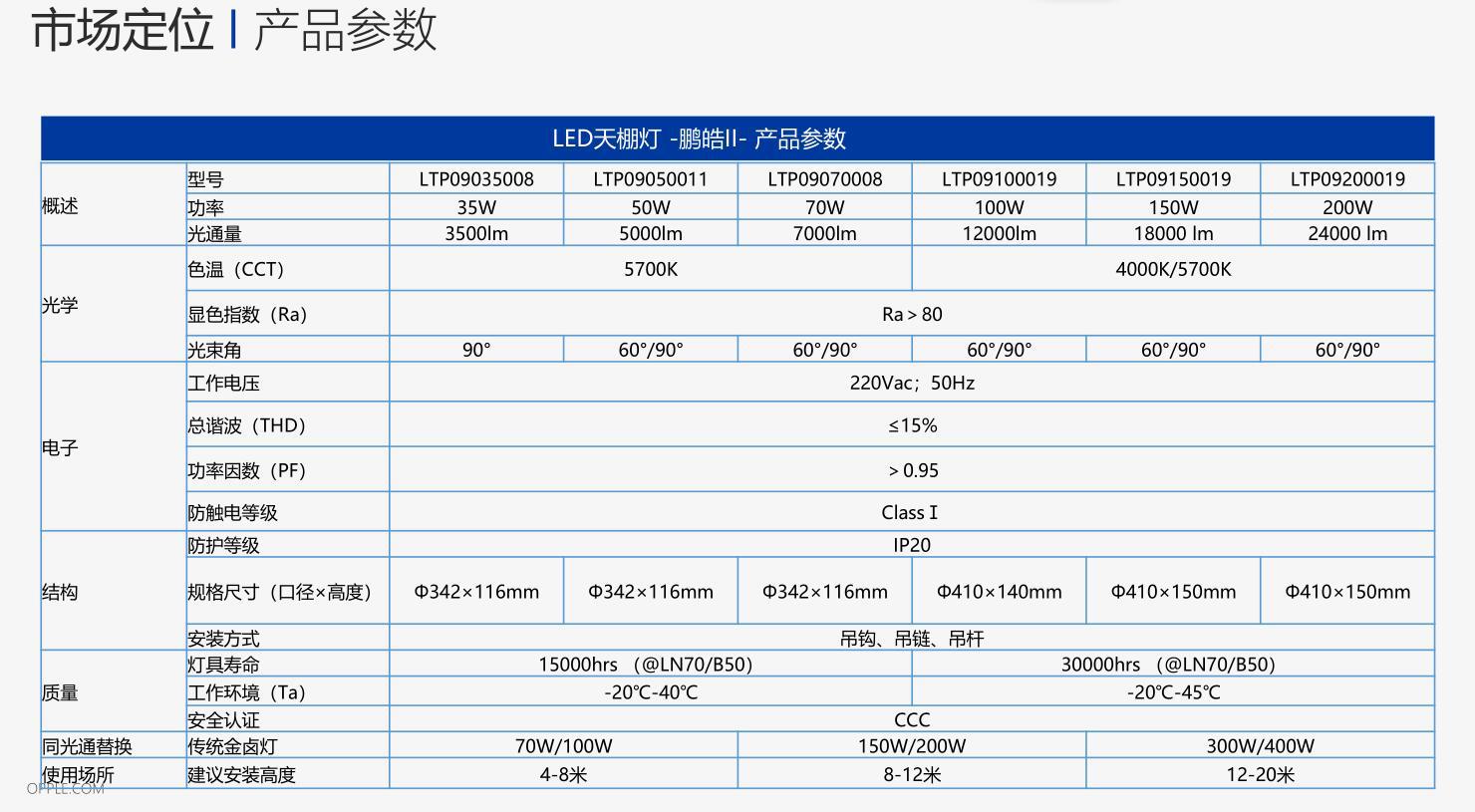This screenshot has height=812, width=1475.
Task: Click the 市场定位 page title
Action: (x=123, y=29)
